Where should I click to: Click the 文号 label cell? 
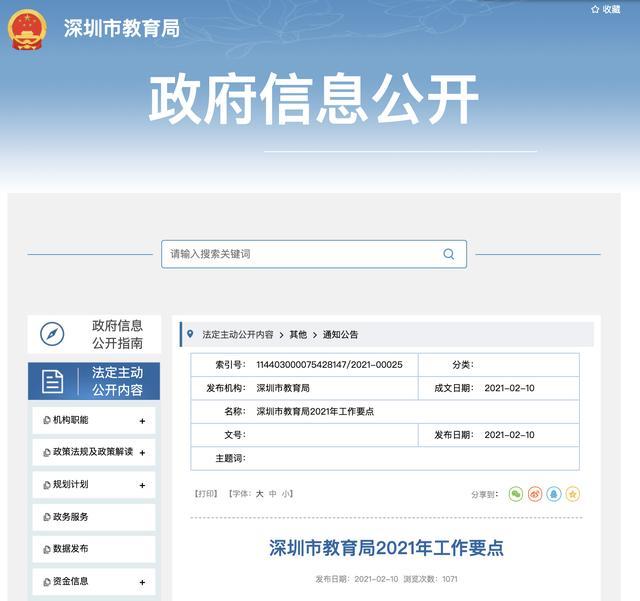click(235, 435)
